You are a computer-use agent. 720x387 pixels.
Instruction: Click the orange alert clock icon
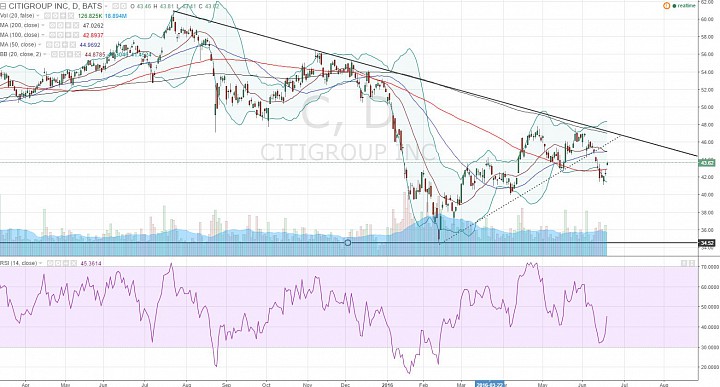[x=666, y=6]
